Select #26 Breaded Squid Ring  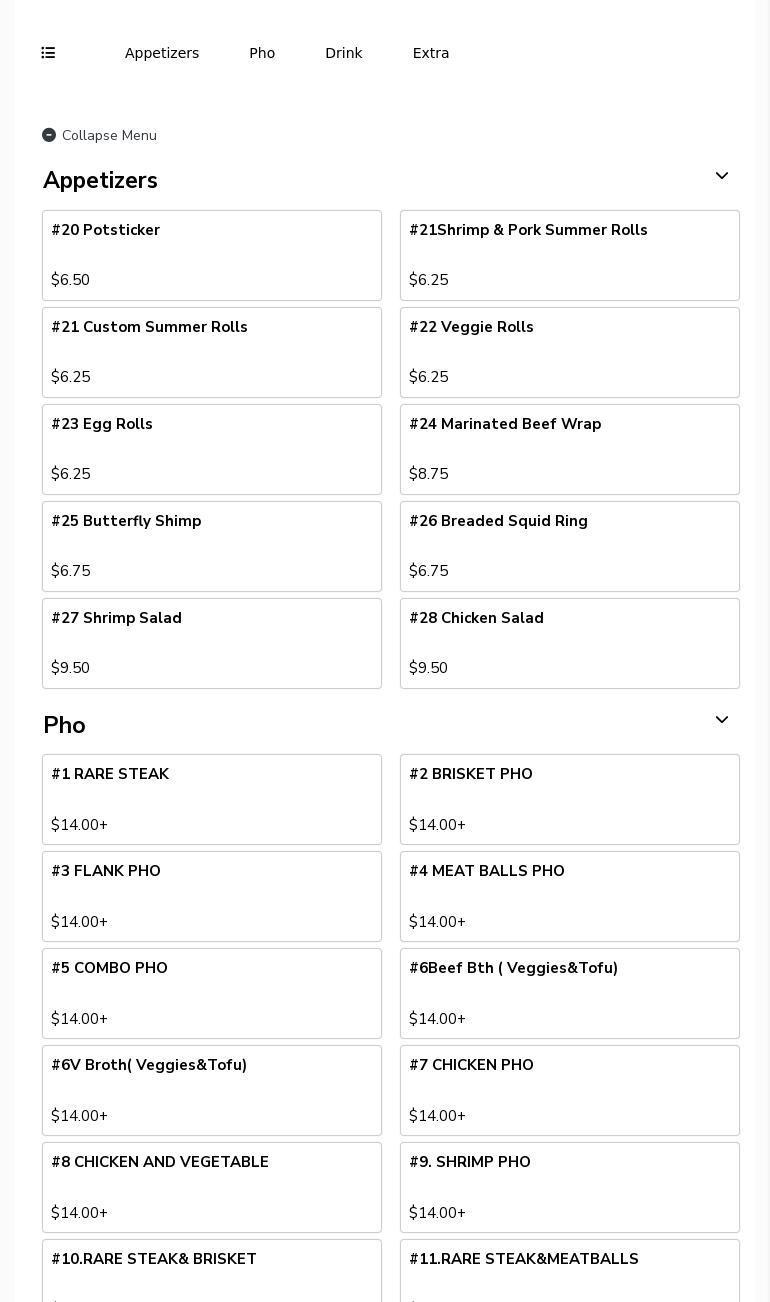pyautogui.click(x=570, y=546)
